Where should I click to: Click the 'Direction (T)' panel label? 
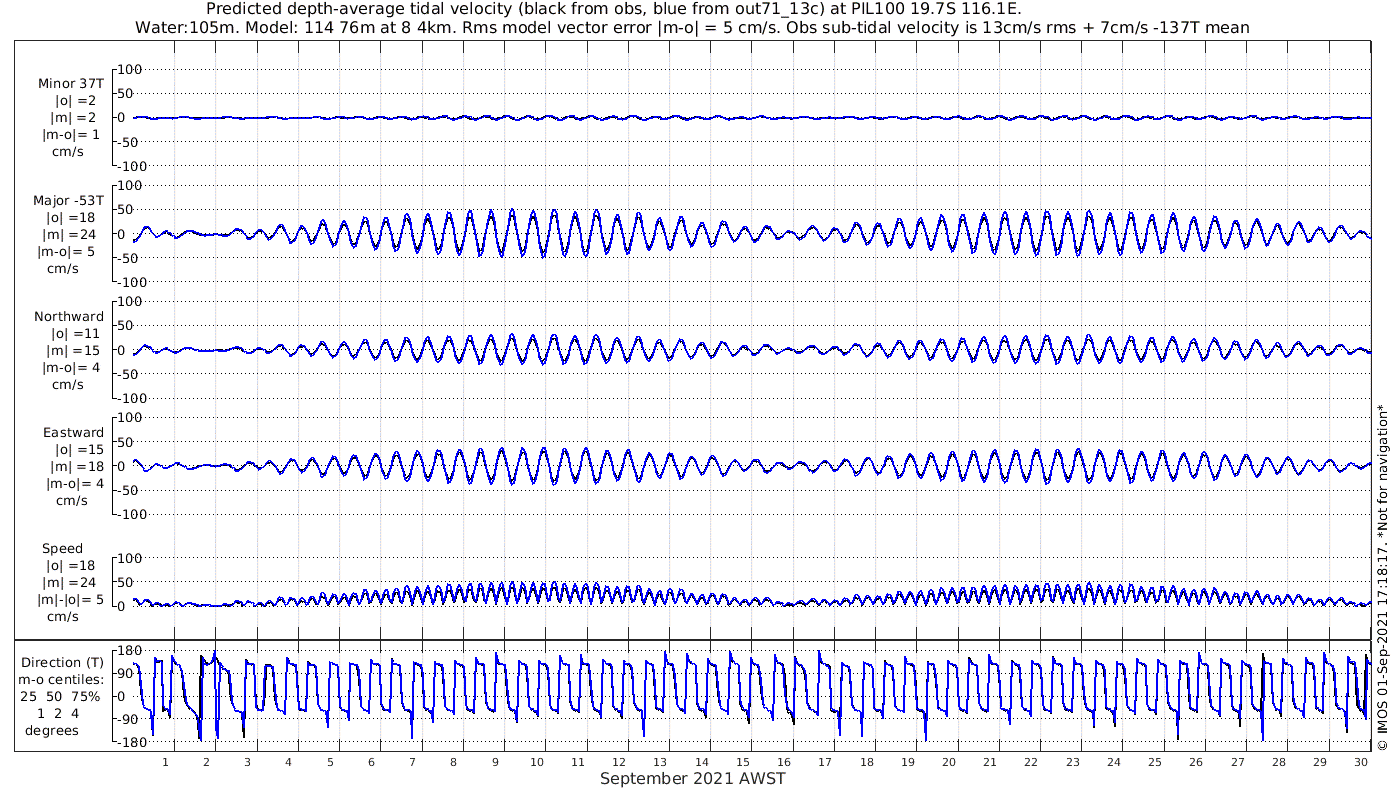[x=65, y=662]
